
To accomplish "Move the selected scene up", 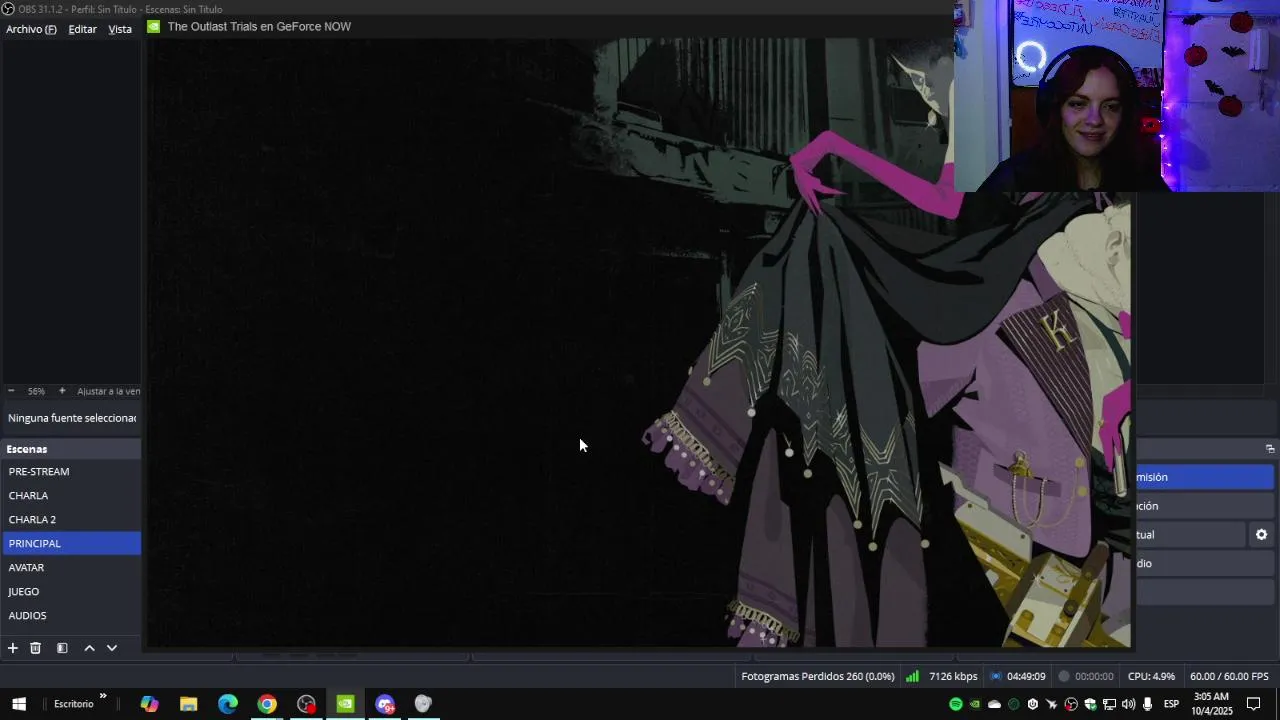I will (89, 648).
